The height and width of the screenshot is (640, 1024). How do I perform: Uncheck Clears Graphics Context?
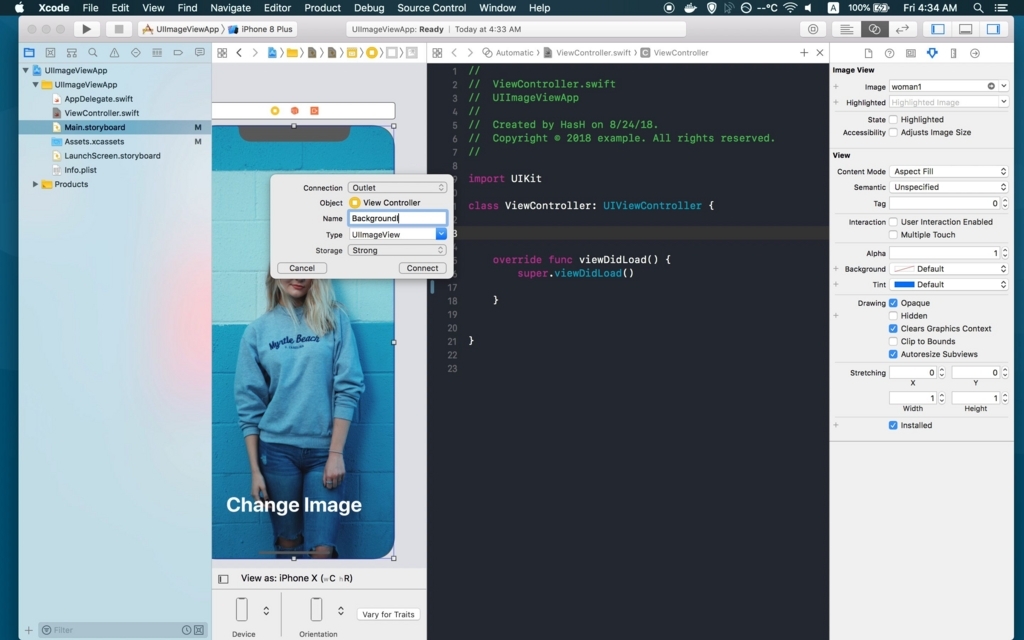click(893, 328)
